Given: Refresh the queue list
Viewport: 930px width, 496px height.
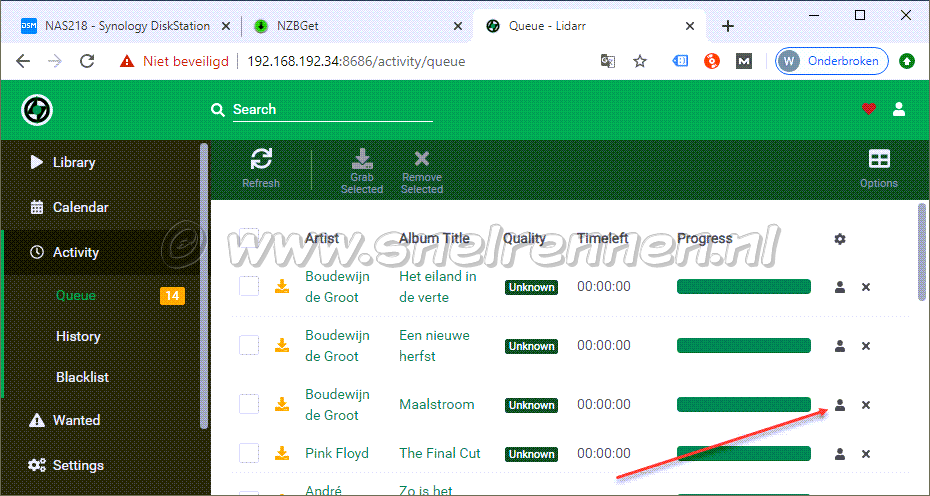Looking at the screenshot, I should [261, 168].
